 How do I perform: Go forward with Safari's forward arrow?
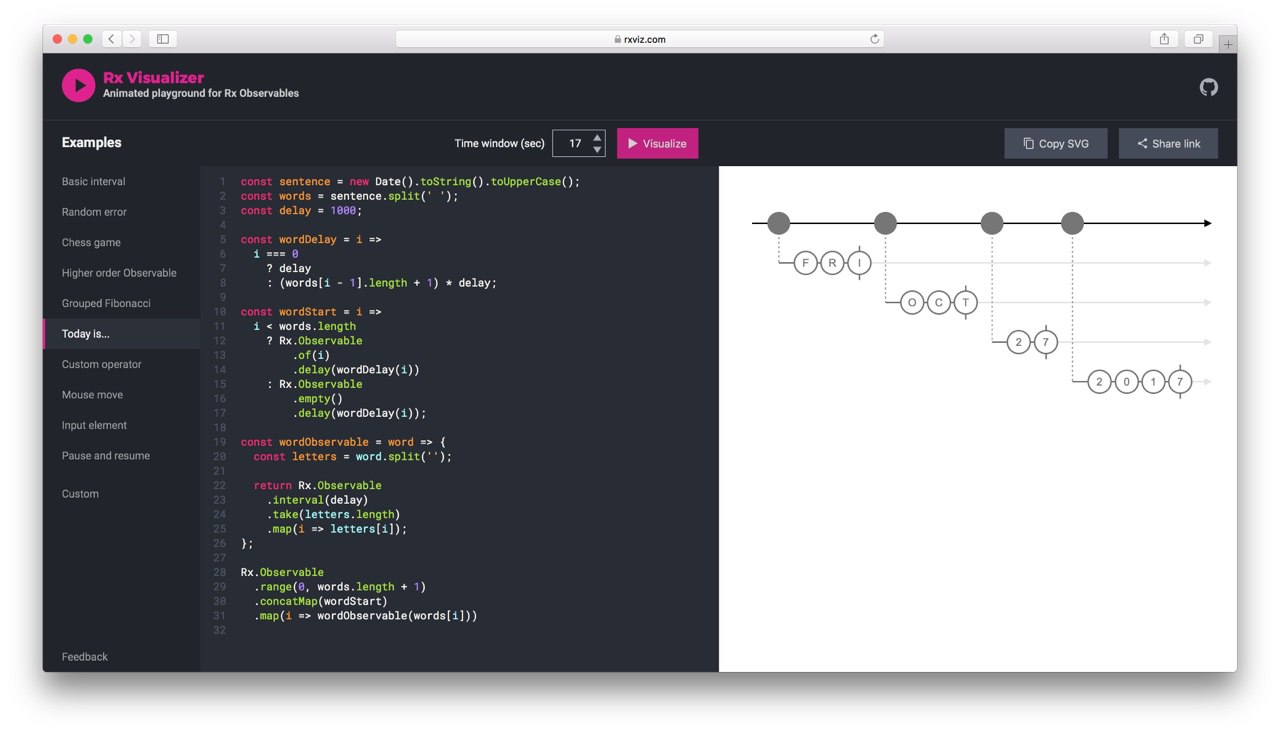pos(132,39)
